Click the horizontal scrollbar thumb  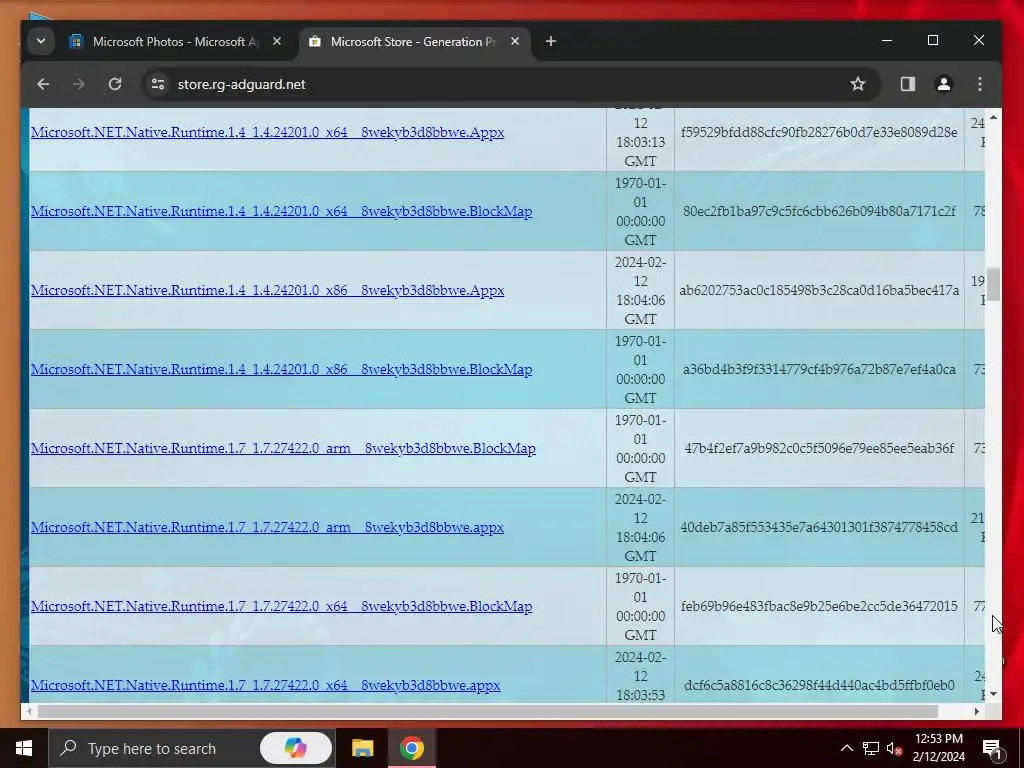[x=488, y=711]
